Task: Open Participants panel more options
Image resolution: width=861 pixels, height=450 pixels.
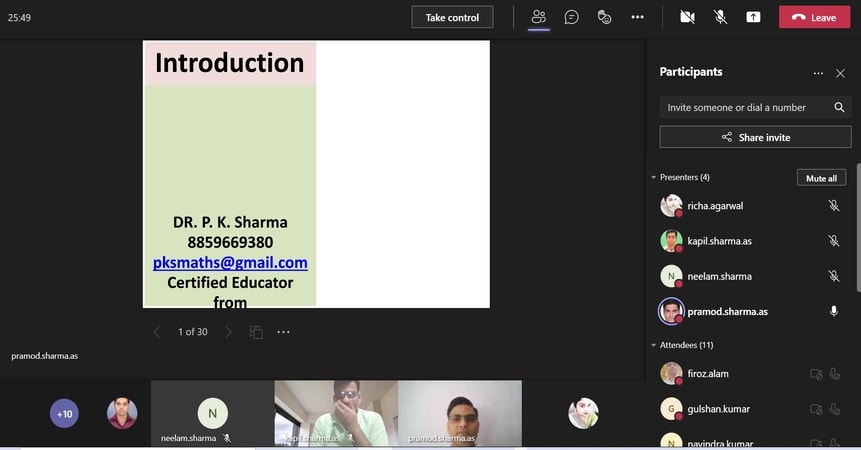Action: 818,73
